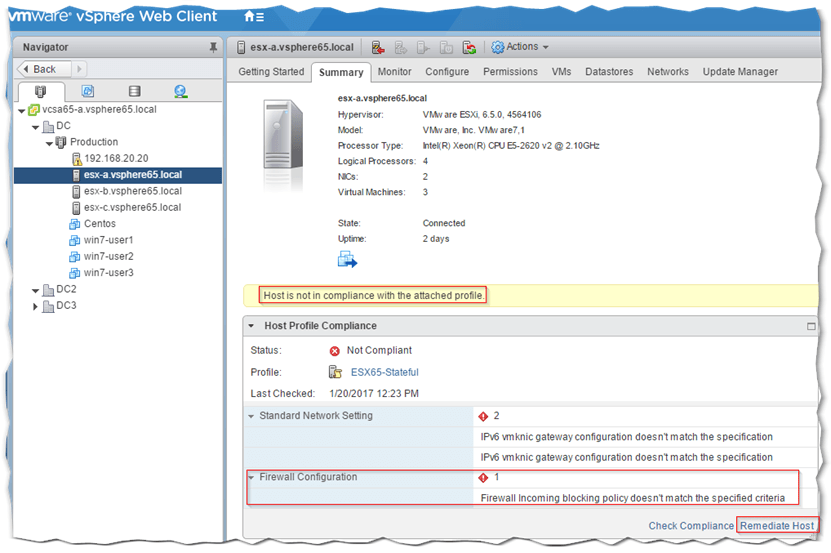This screenshot has width=831, height=553.
Task: Click host icon beside esx-b.vsphere65.local
Action: [x=76, y=191]
